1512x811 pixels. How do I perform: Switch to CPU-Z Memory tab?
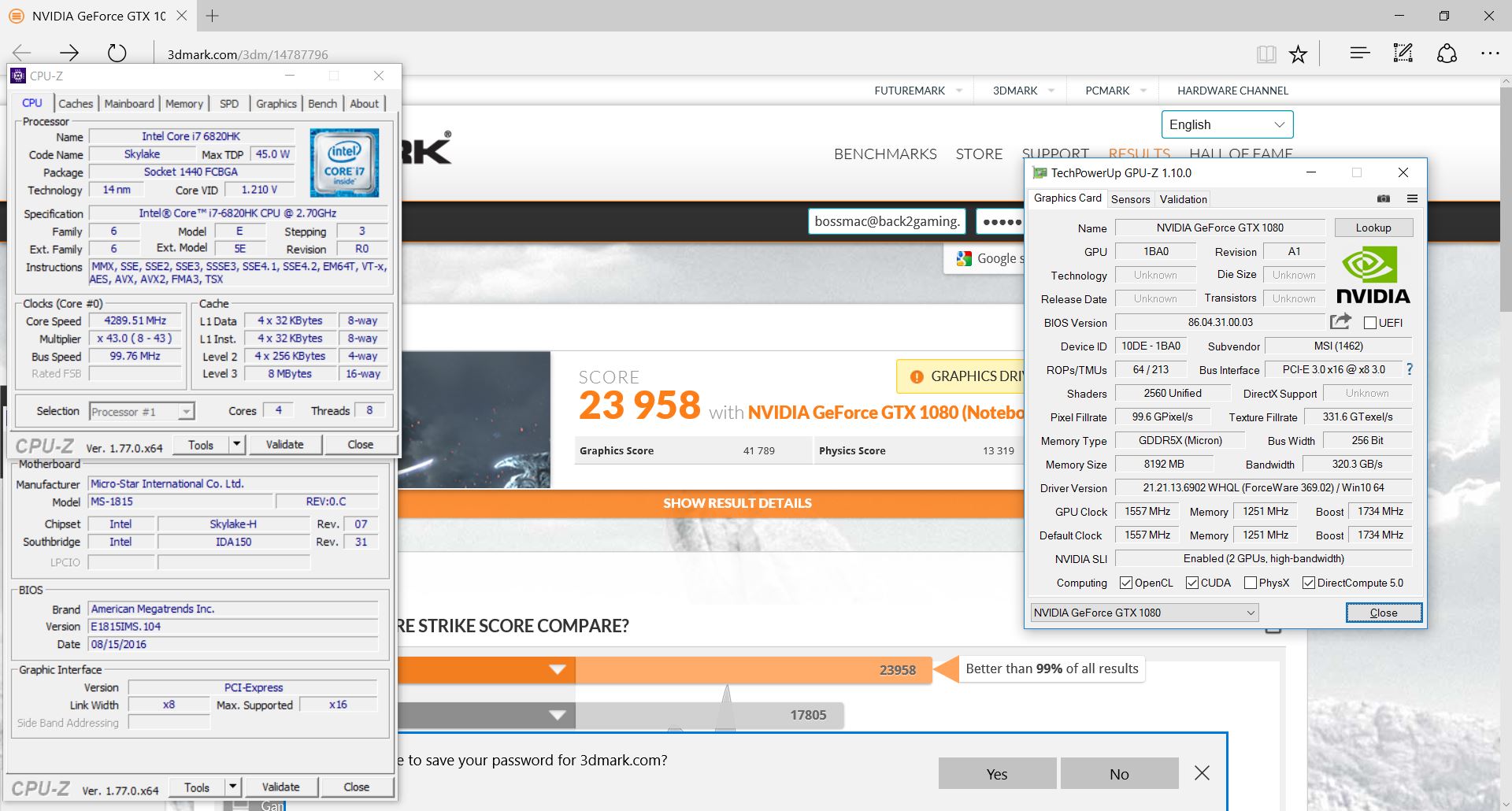point(184,103)
